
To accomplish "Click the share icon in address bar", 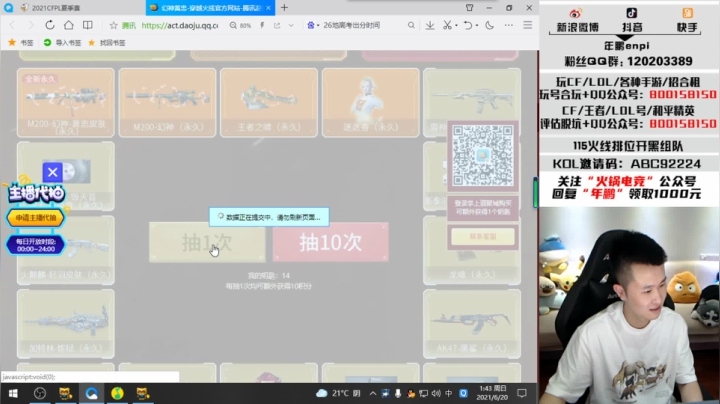I will point(277,25).
